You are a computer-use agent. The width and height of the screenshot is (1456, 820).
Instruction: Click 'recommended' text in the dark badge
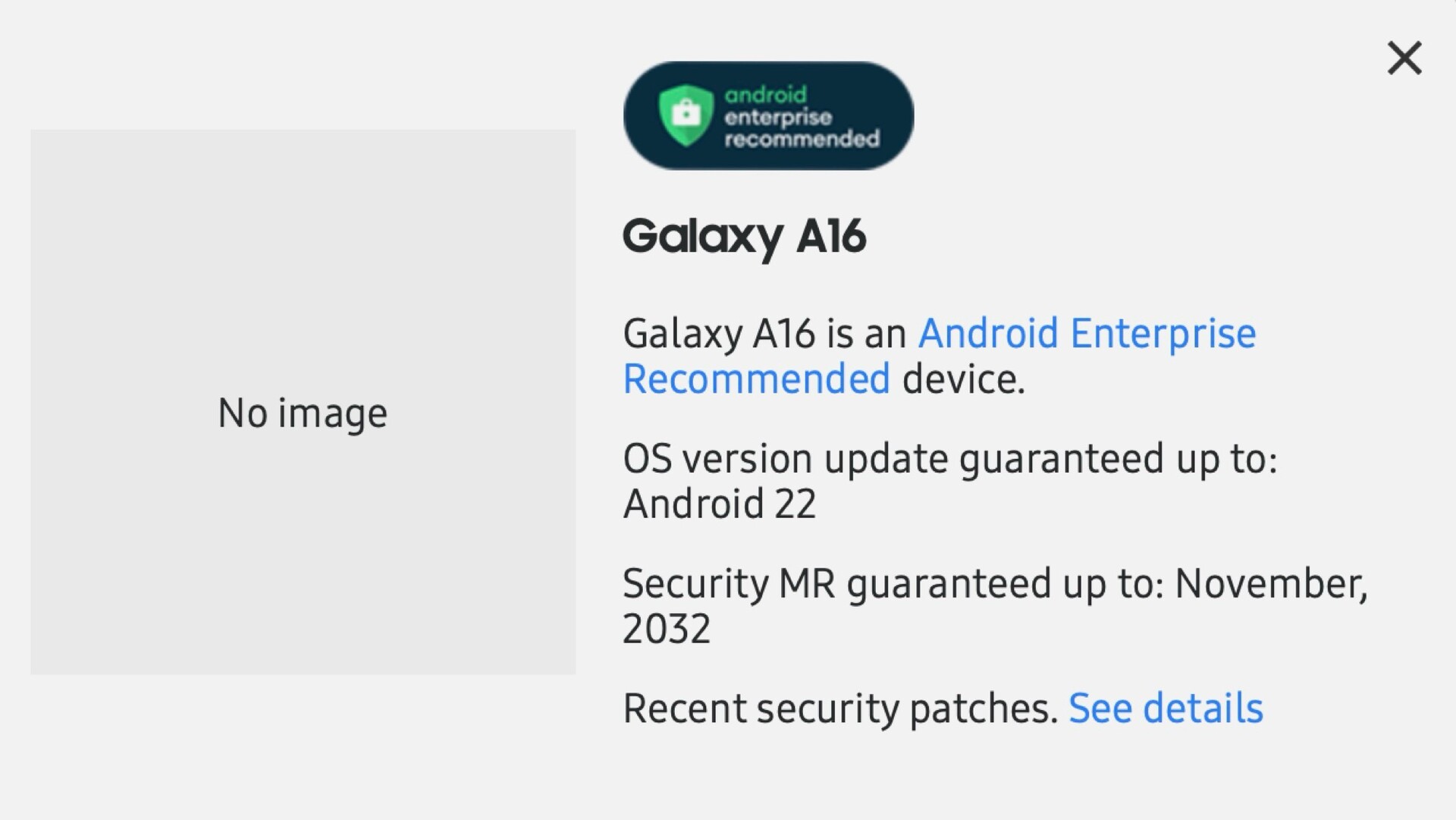(x=802, y=139)
